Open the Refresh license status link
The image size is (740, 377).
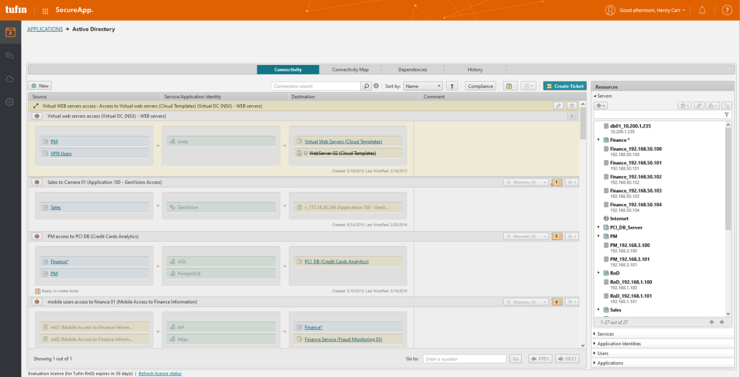tap(160, 374)
